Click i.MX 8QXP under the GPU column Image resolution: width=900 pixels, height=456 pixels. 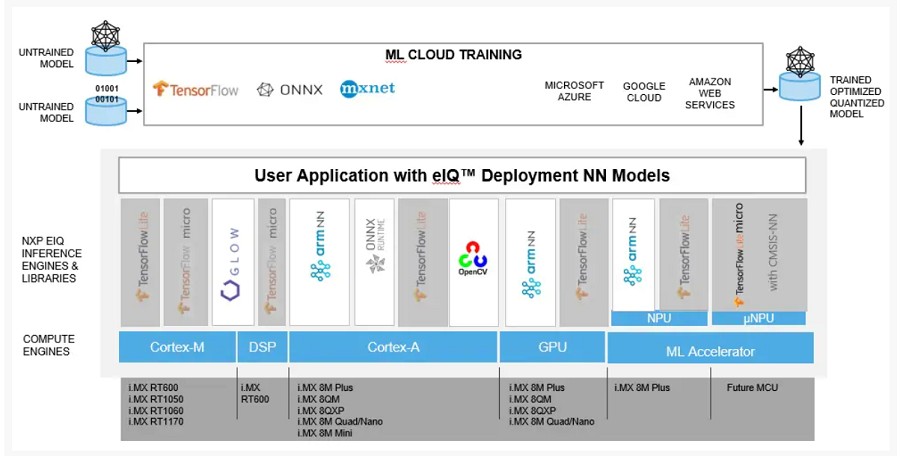coord(532,411)
